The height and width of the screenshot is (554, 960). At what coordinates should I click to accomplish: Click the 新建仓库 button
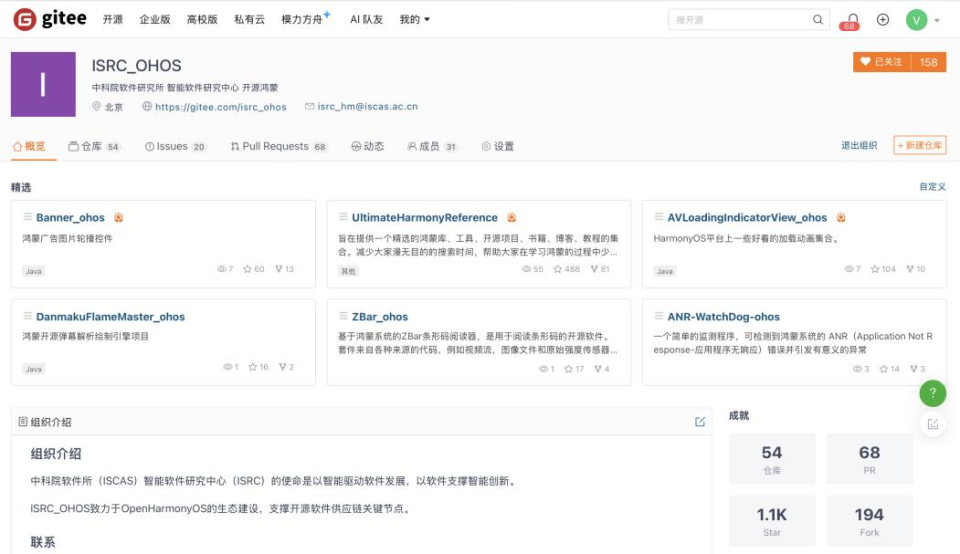(920, 145)
